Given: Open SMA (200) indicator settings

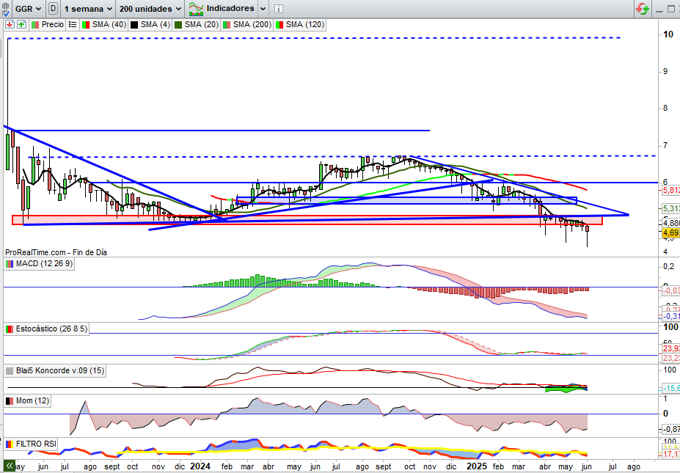Looking at the screenshot, I should pos(252,25).
